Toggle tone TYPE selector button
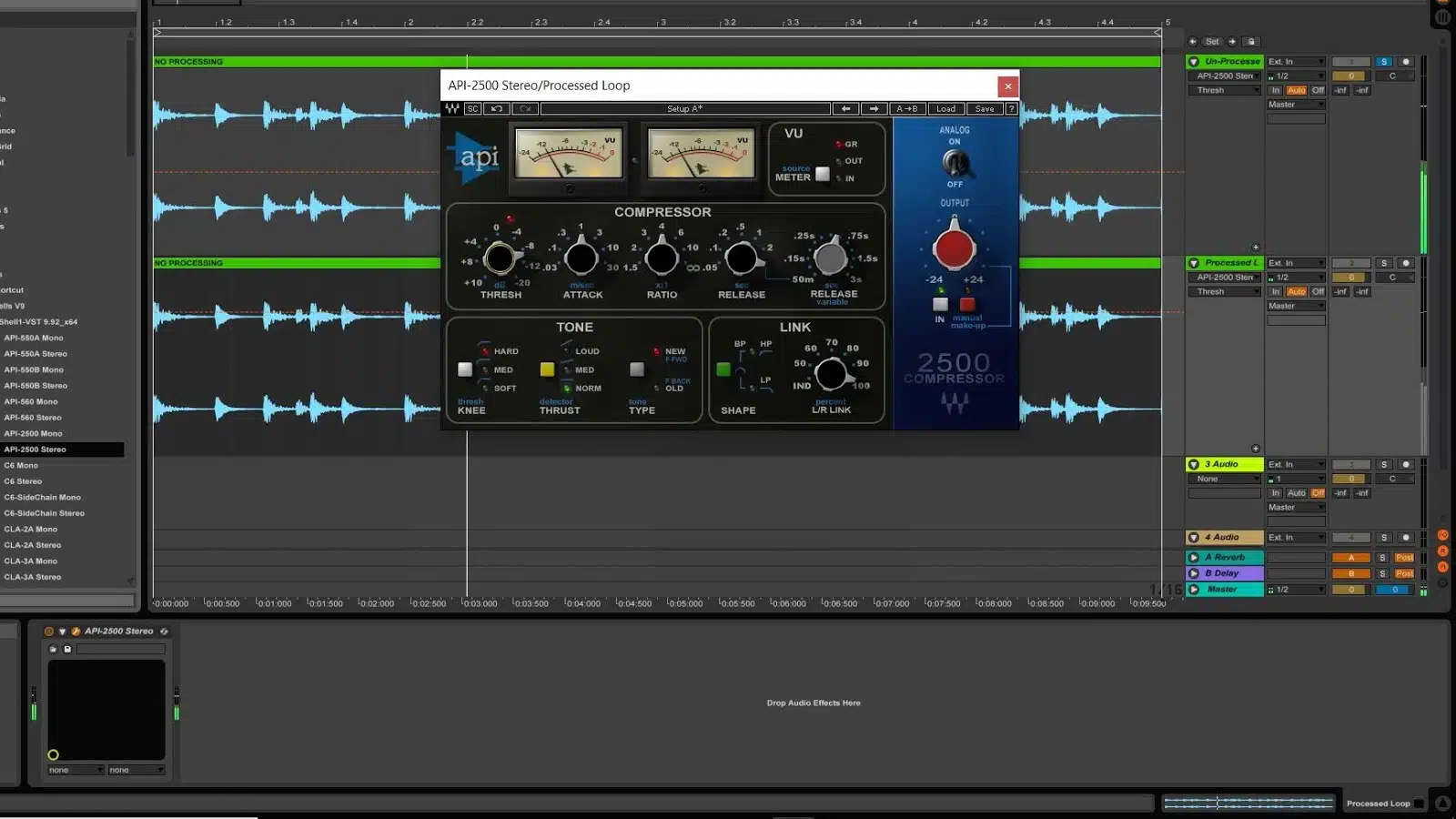The image size is (1456, 819). [x=637, y=369]
